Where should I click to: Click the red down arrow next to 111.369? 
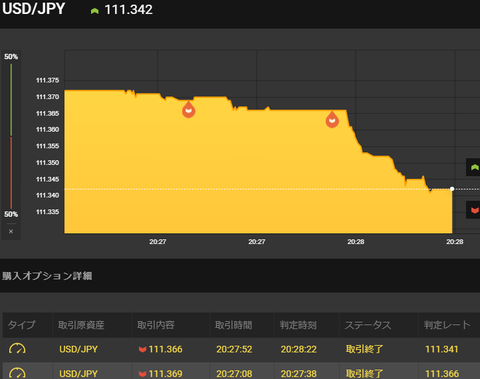click(x=142, y=374)
